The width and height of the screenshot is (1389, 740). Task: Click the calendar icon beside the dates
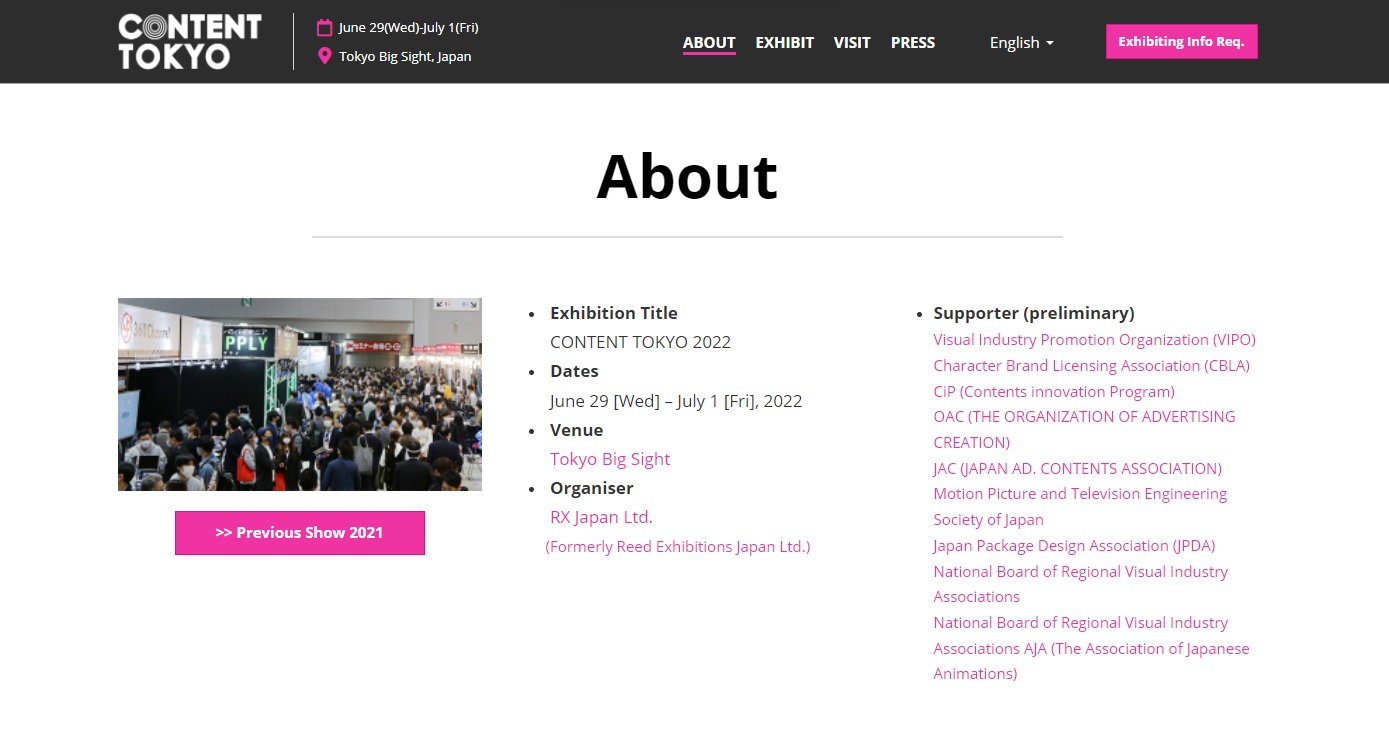tap(324, 28)
